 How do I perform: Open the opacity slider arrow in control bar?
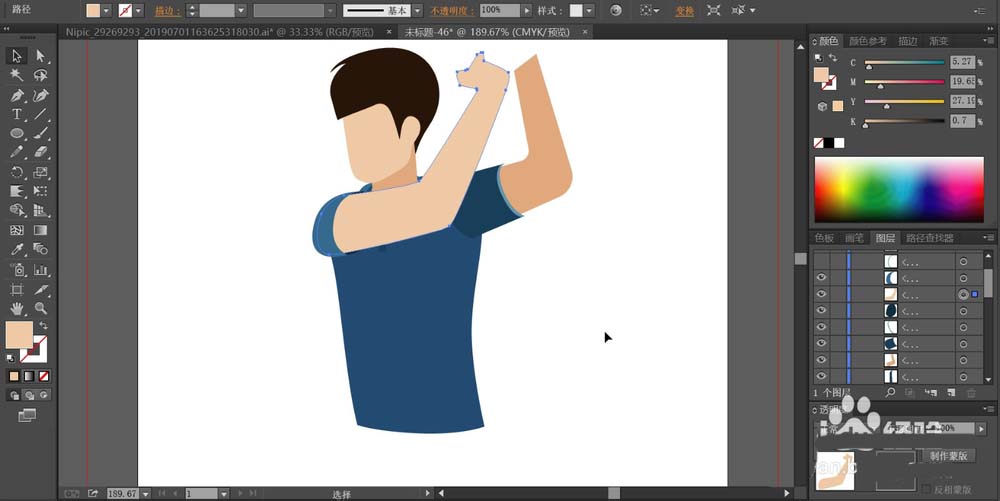(x=526, y=10)
